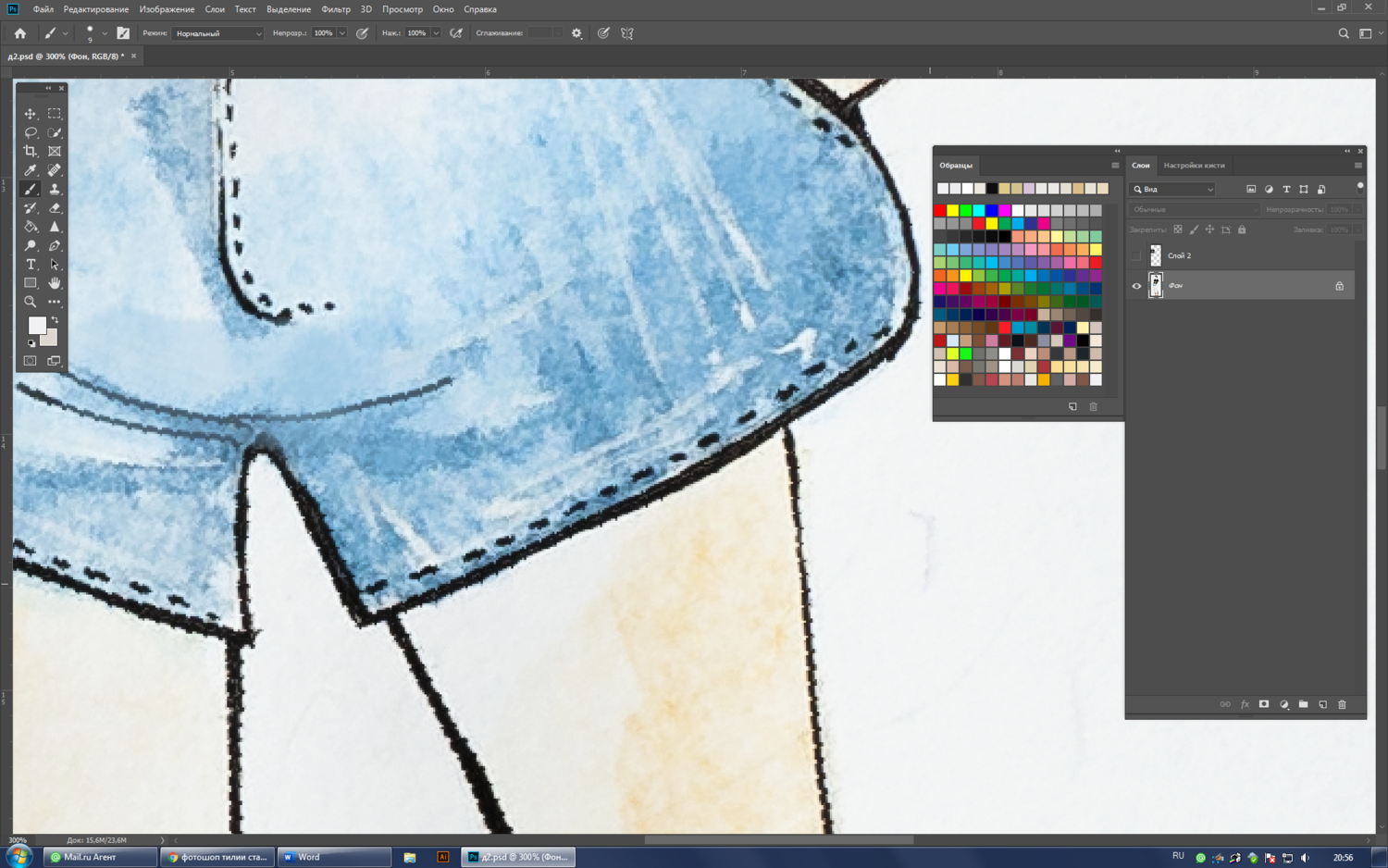Select the Healing Brush tool
The width and height of the screenshot is (1388, 868).
pos(55,170)
